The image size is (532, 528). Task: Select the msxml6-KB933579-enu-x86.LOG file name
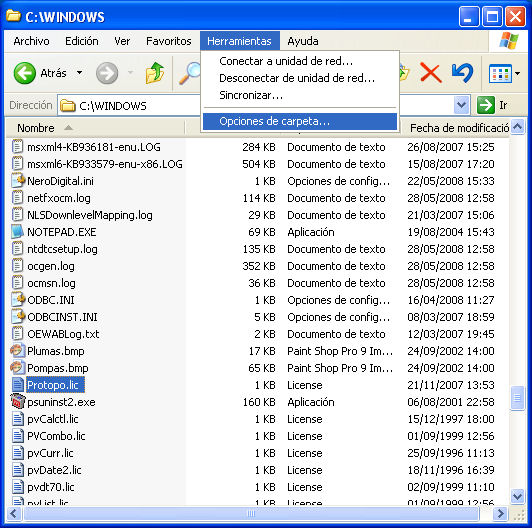coord(105,164)
